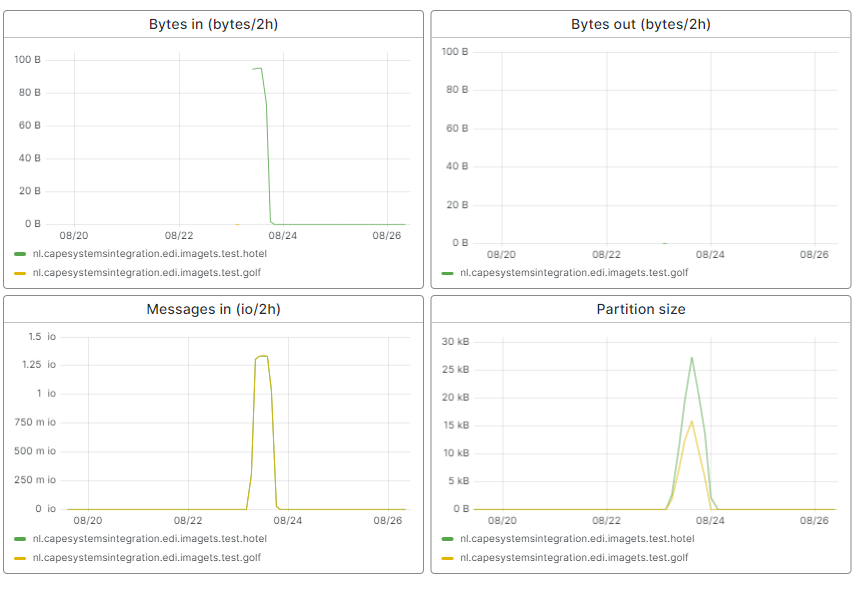Screen dimensions: 860x591
Task: Click the green peak in the Partition size chart
Action: [691, 357]
